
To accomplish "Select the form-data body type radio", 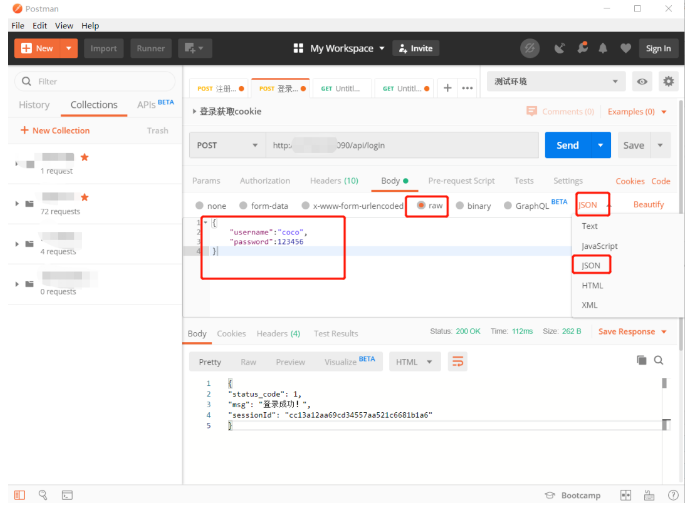I will click(243, 206).
